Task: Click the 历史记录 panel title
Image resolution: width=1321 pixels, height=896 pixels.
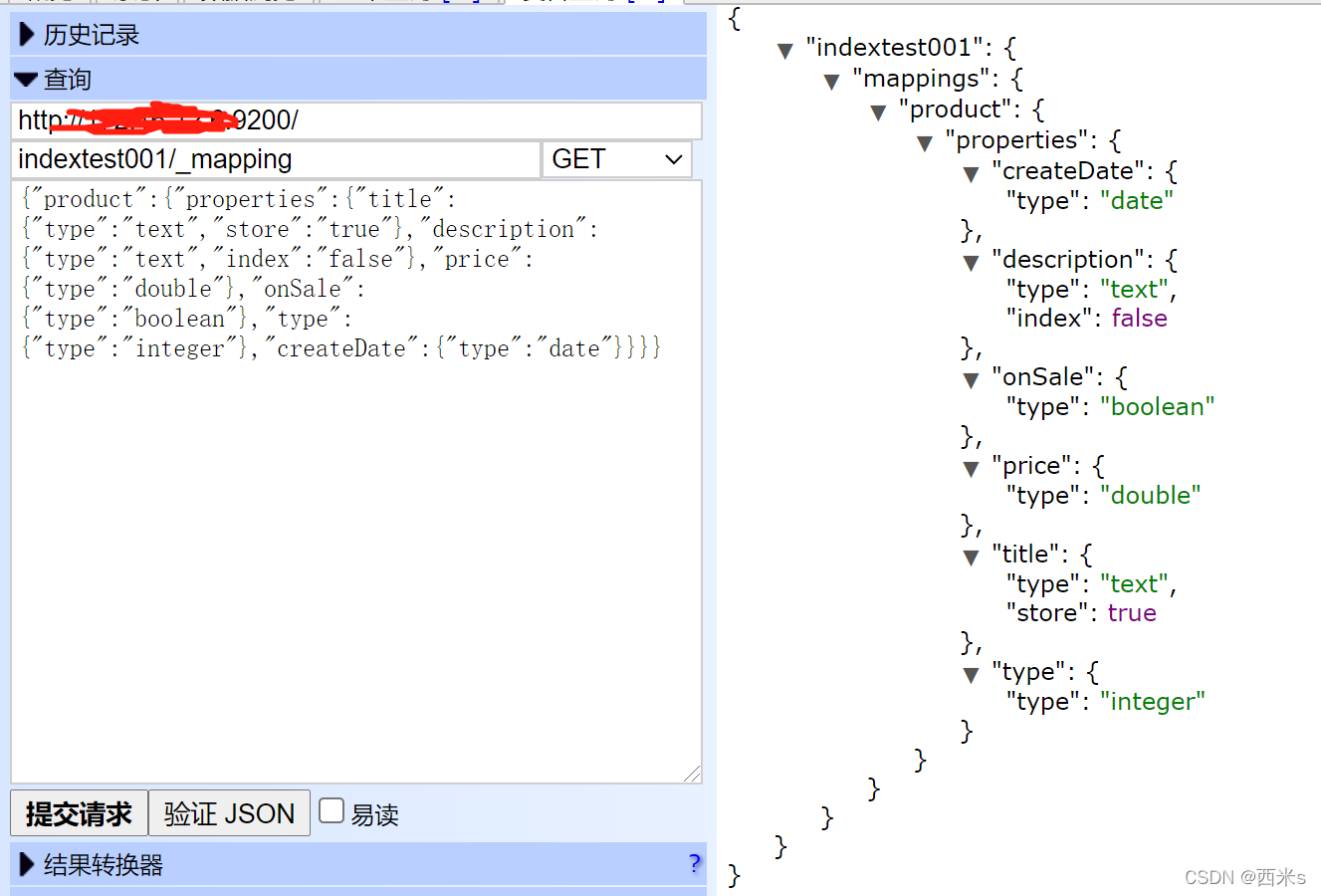Action: pyautogui.click(x=92, y=35)
